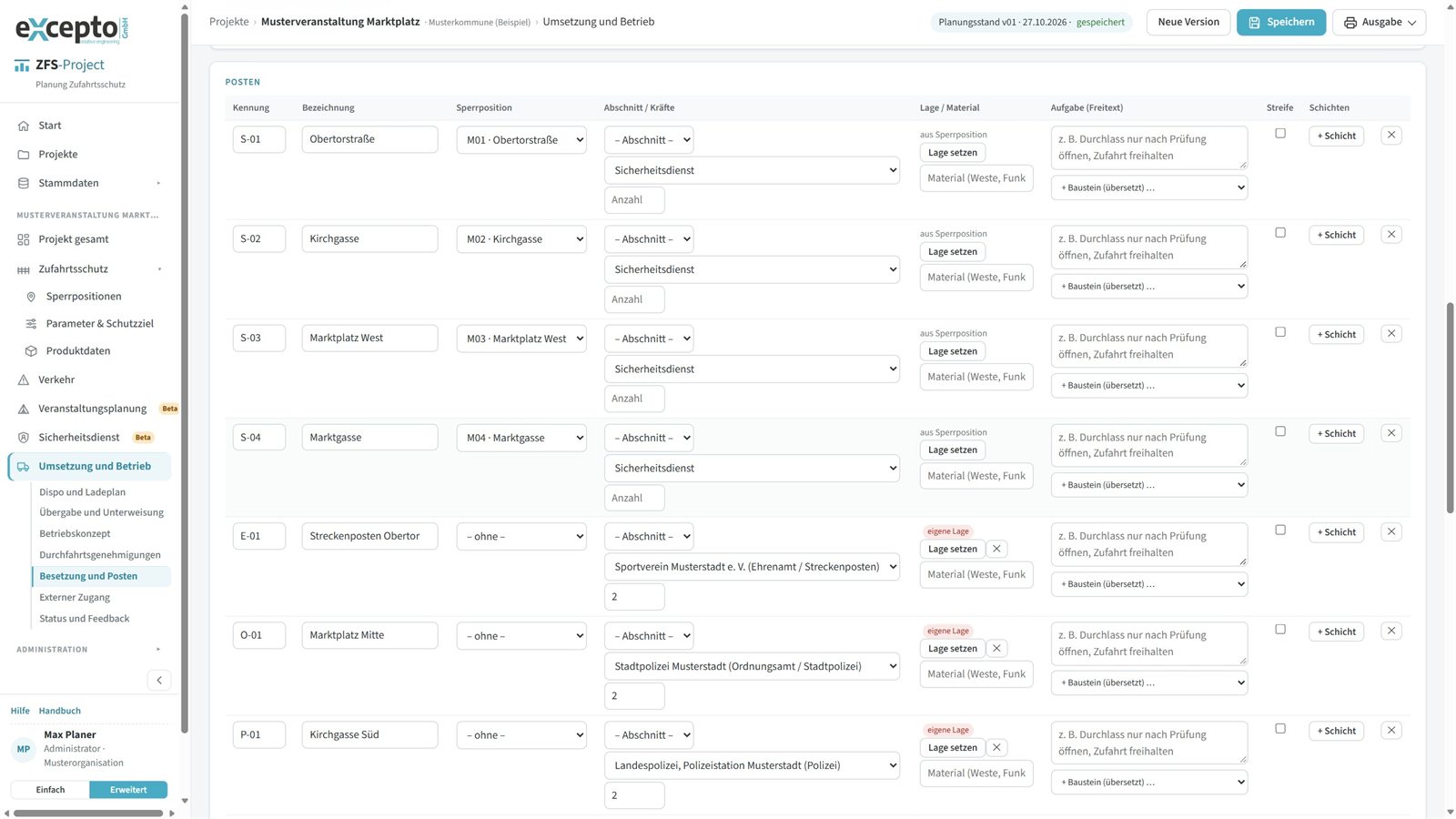The width and height of the screenshot is (1456, 819).
Task: Click the Umsetzung und Betrieb truck icon
Action: pyautogui.click(x=24, y=467)
